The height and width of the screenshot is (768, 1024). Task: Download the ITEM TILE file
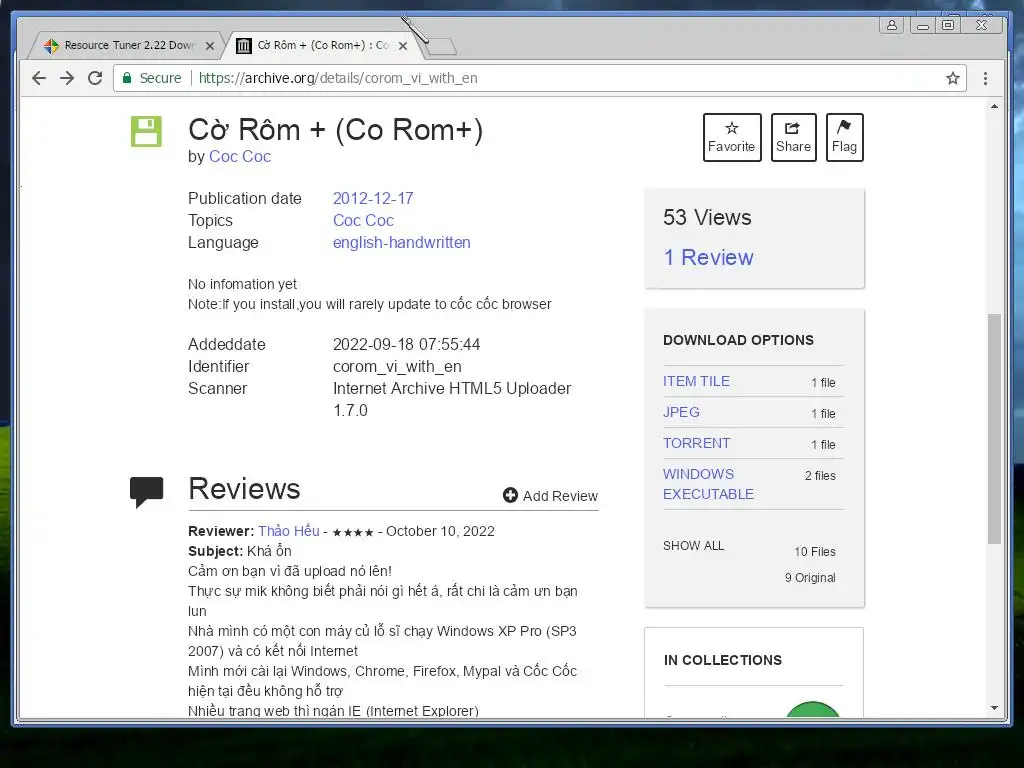pos(696,381)
